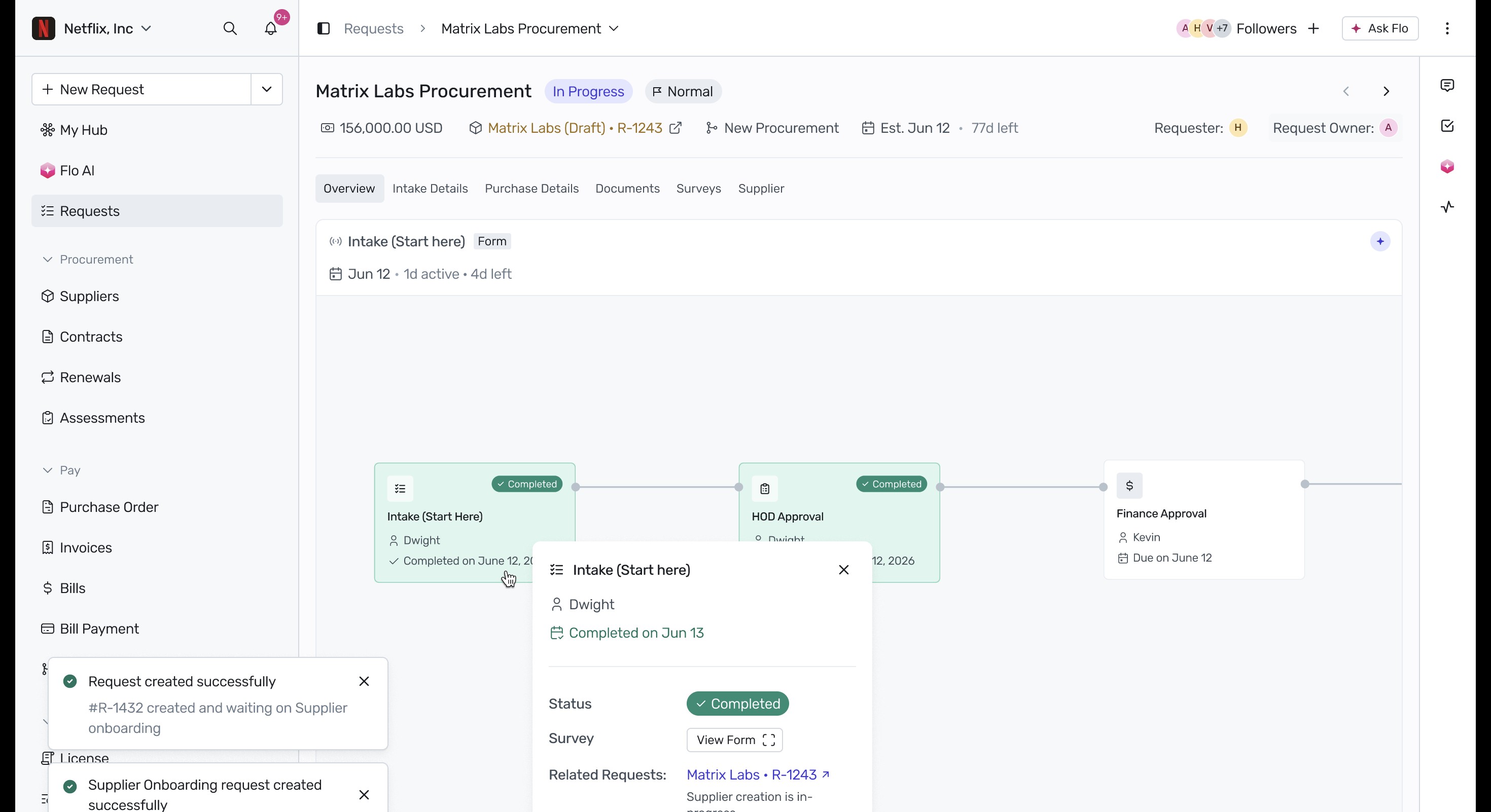Viewport: 1491px width, 812px height.
Task: Switch to the Surveys tab
Action: point(699,189)
